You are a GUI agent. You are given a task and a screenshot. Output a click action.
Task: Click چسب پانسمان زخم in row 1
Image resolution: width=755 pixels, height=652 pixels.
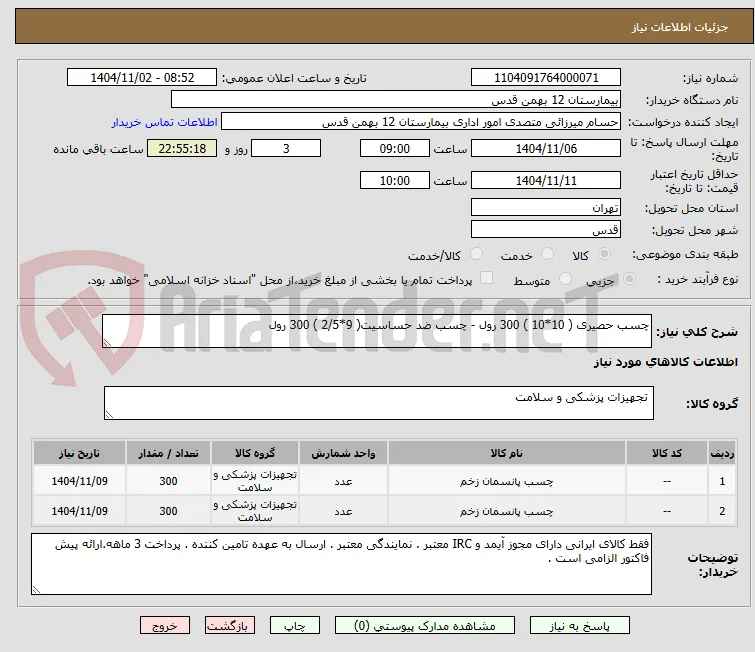[x=507, y=481]
